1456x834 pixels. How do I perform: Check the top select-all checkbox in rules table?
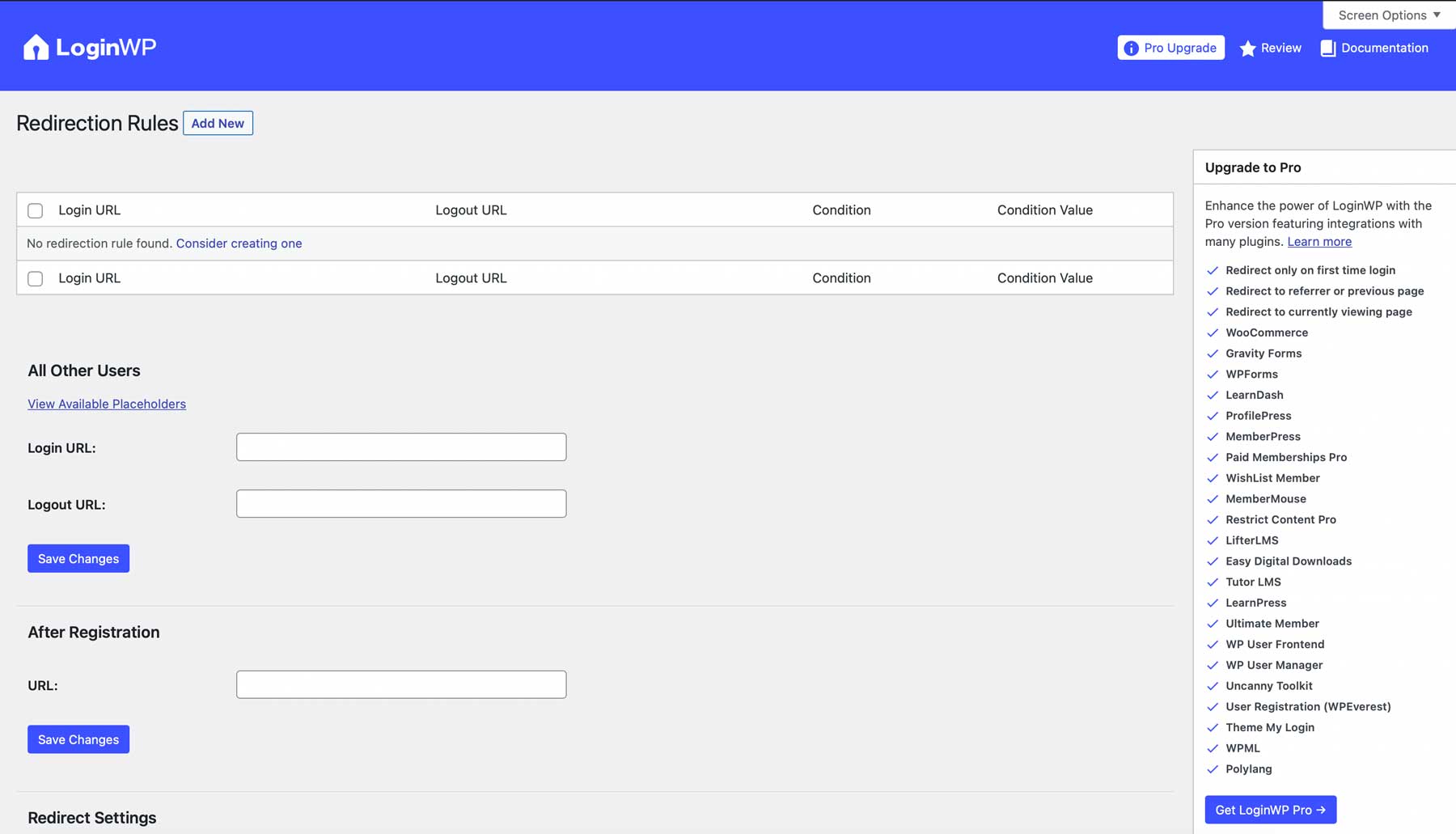[x=35, y=210]
